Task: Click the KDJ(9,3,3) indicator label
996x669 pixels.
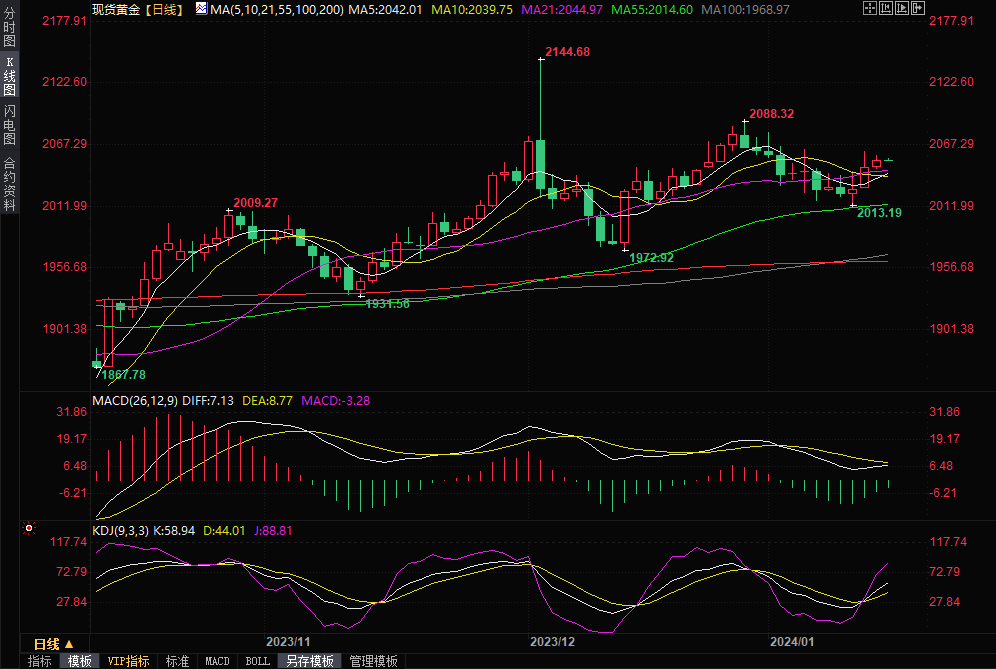Action: pyautogui.click(x=120, y=531)
